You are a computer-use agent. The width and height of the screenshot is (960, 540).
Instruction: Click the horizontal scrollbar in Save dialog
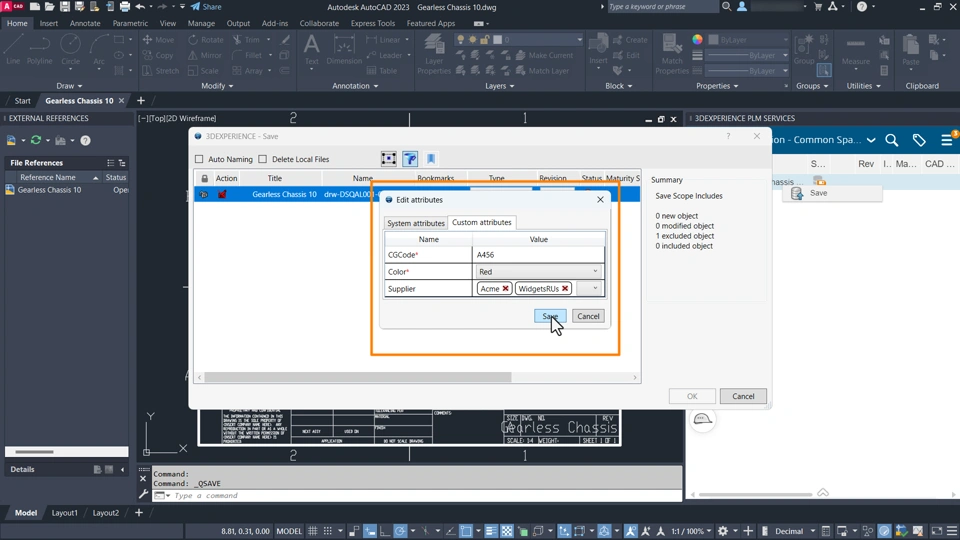click(358, 377)
